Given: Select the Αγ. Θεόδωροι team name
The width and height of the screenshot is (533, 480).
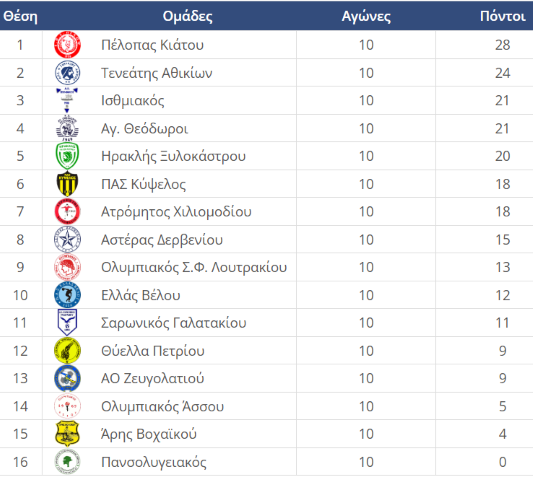Looking at the screenshot, I should click(144, 129).
